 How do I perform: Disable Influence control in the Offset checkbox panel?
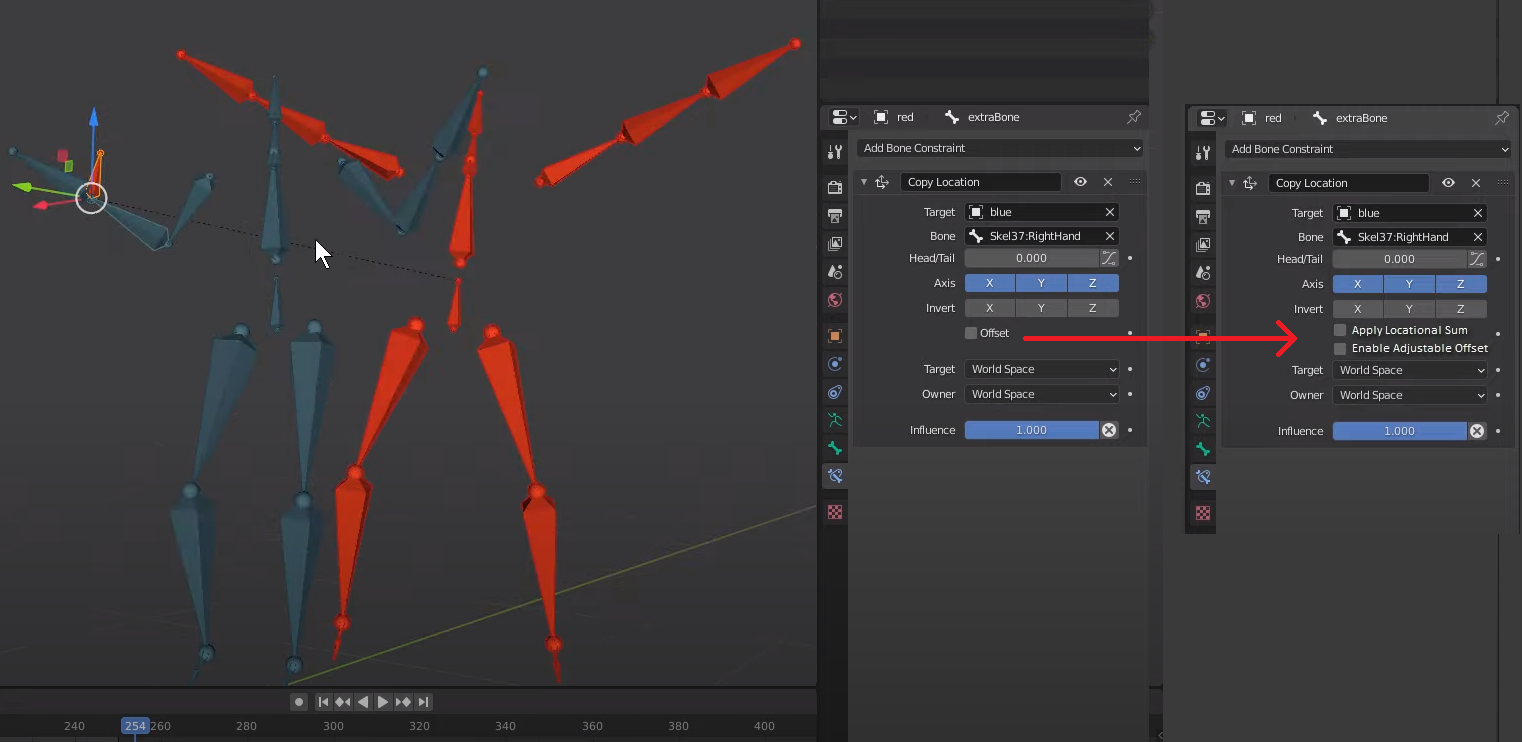[x=1109, y=430]
